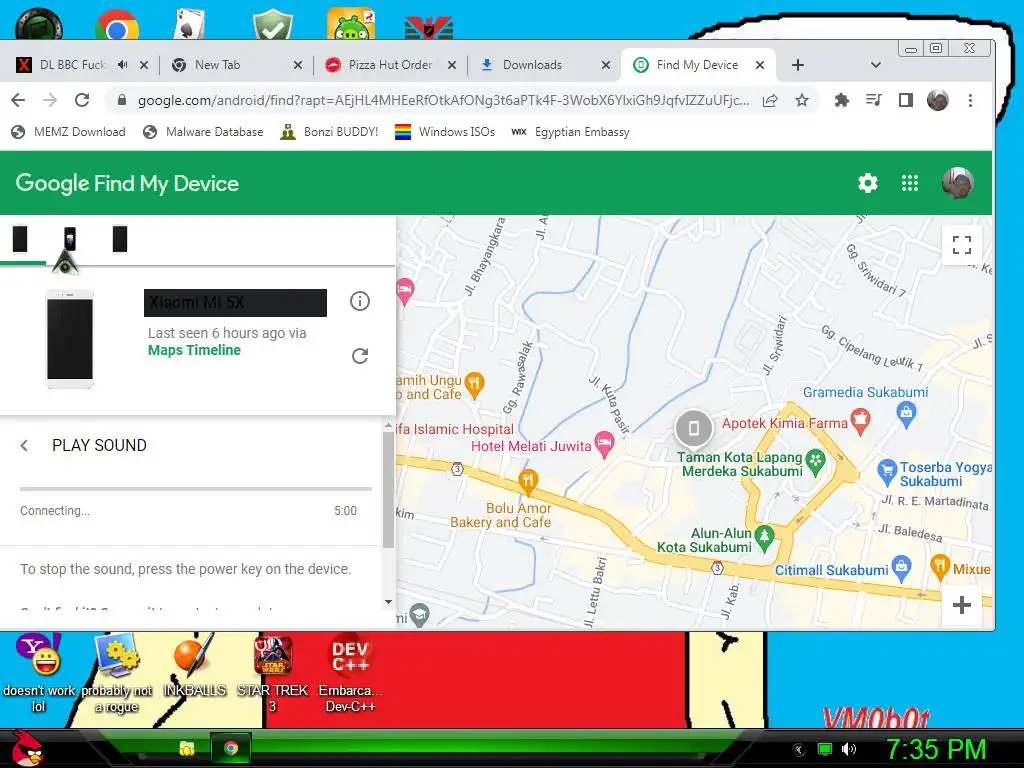
Task: Open media controls in Chrome toolbar
Action: point(873,100)
